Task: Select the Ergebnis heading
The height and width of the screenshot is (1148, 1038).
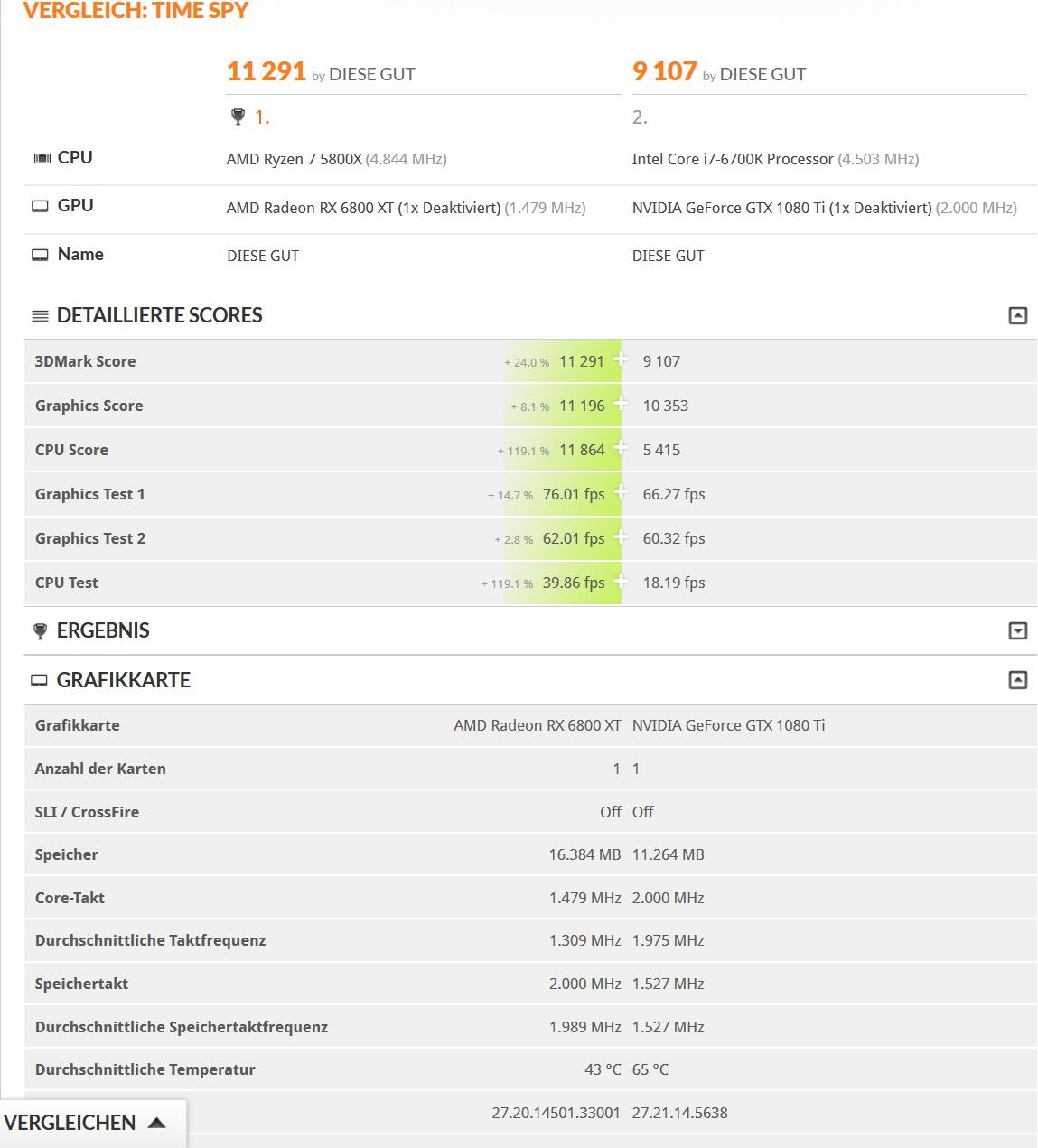Action: pyautogui.click(x=103, y=630)
